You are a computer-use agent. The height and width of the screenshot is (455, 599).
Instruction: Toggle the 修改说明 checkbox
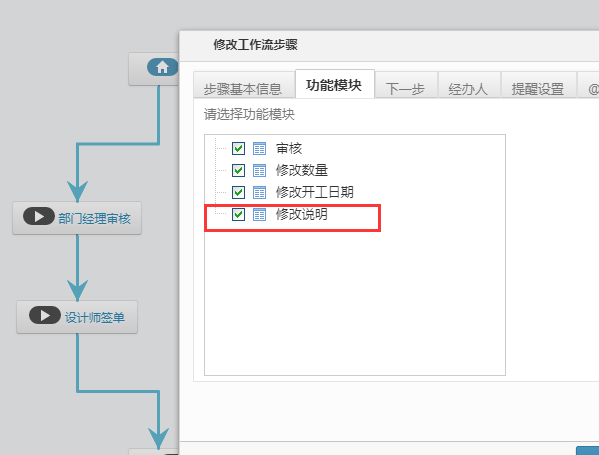pyautogui.click(x=238, y=214)
